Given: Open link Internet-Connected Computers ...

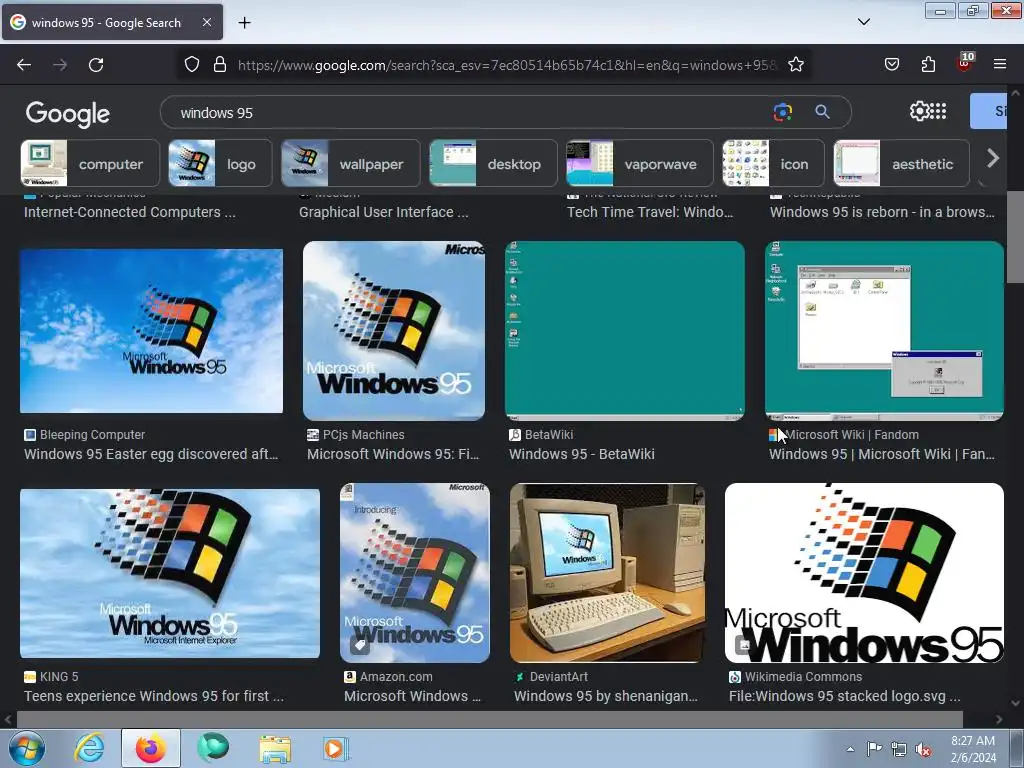Looking at the screenshot, I should pos(129,212).
